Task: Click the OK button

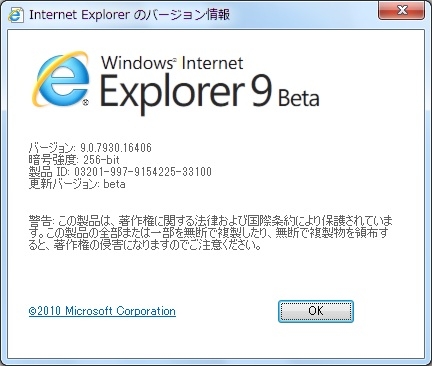Action: click(316, 311)
